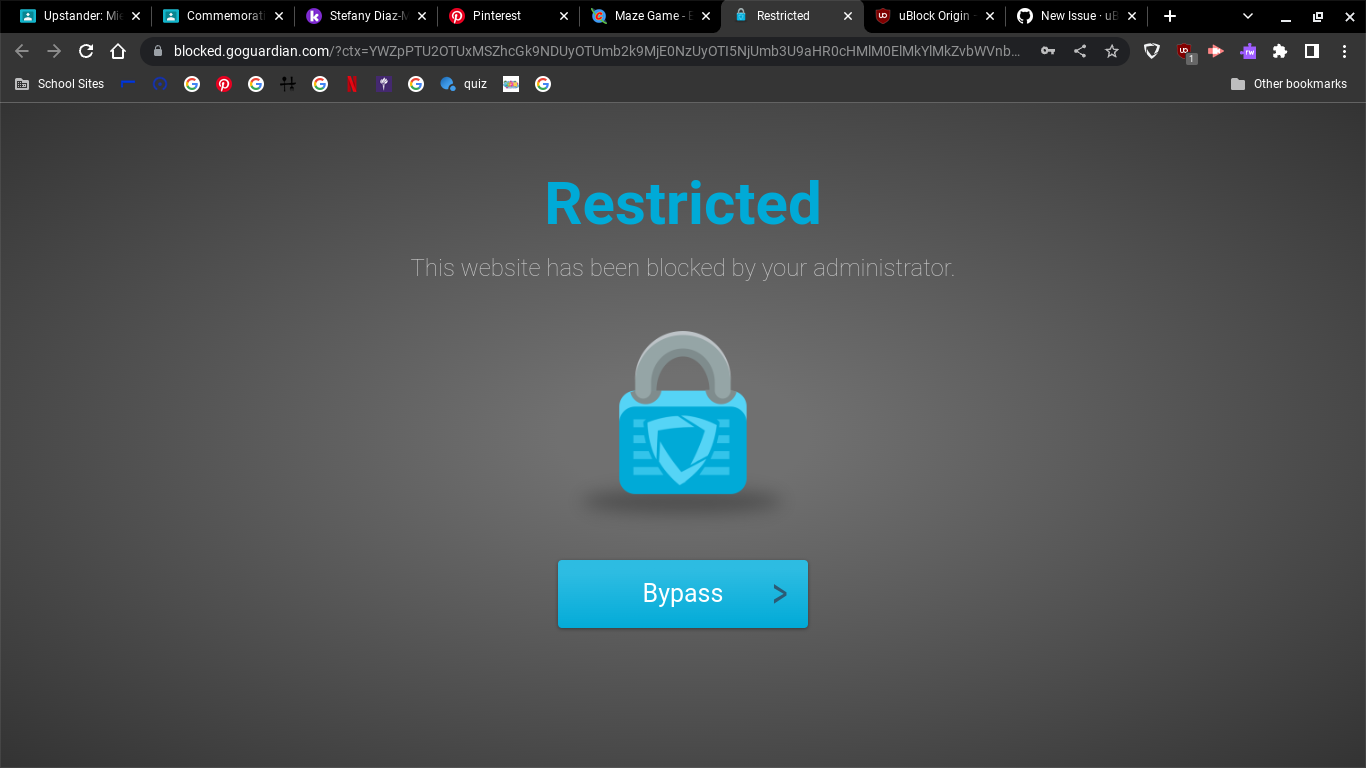Screen dimensions: 1366x768
Task: Click the shield privacy extension icon
Action: [x=1152, y=51]
